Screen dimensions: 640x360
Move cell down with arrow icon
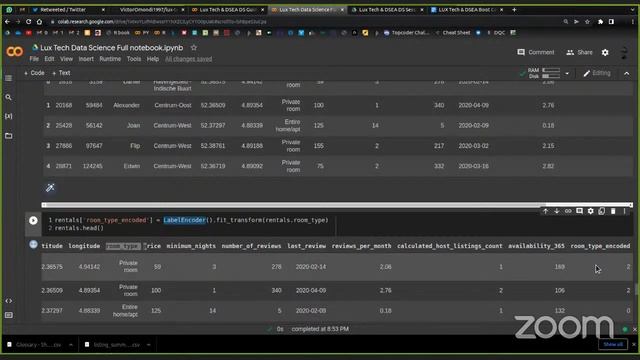tap(557, 211)
